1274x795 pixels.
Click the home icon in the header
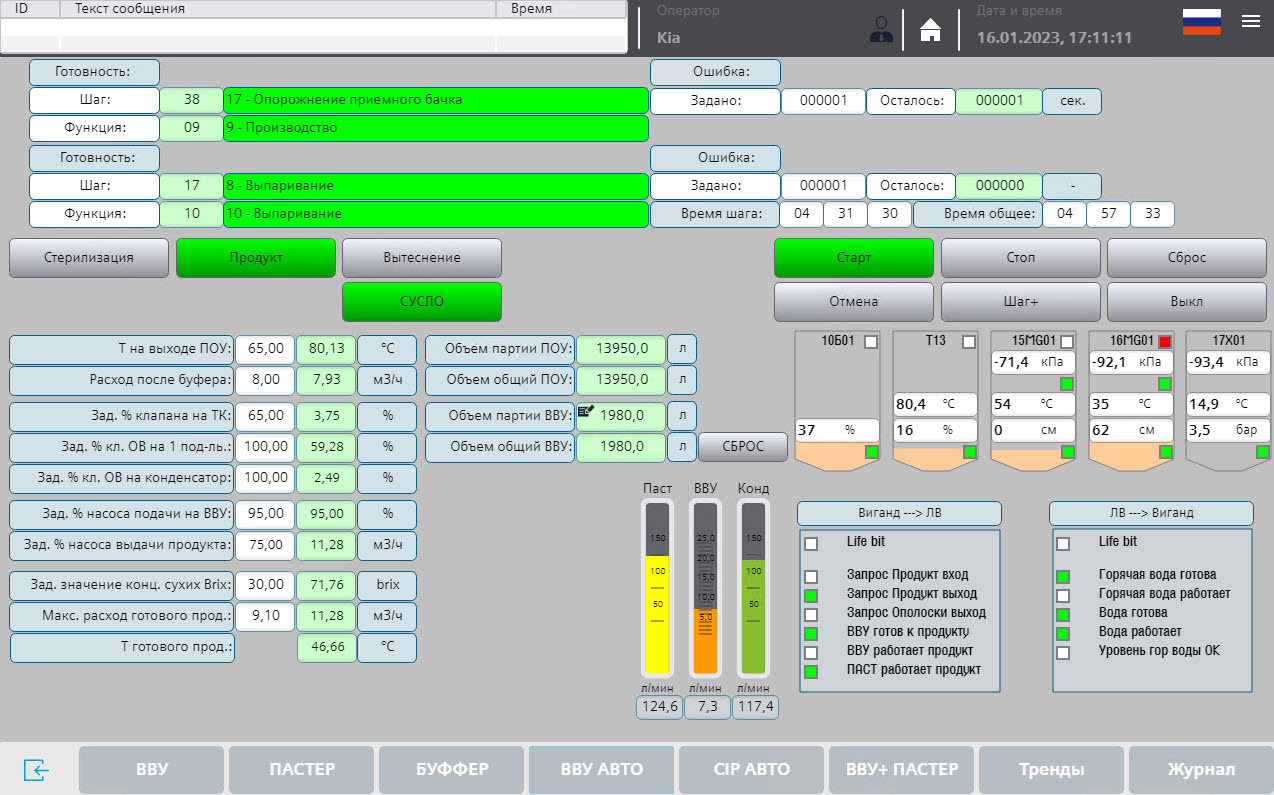[930, 28]
